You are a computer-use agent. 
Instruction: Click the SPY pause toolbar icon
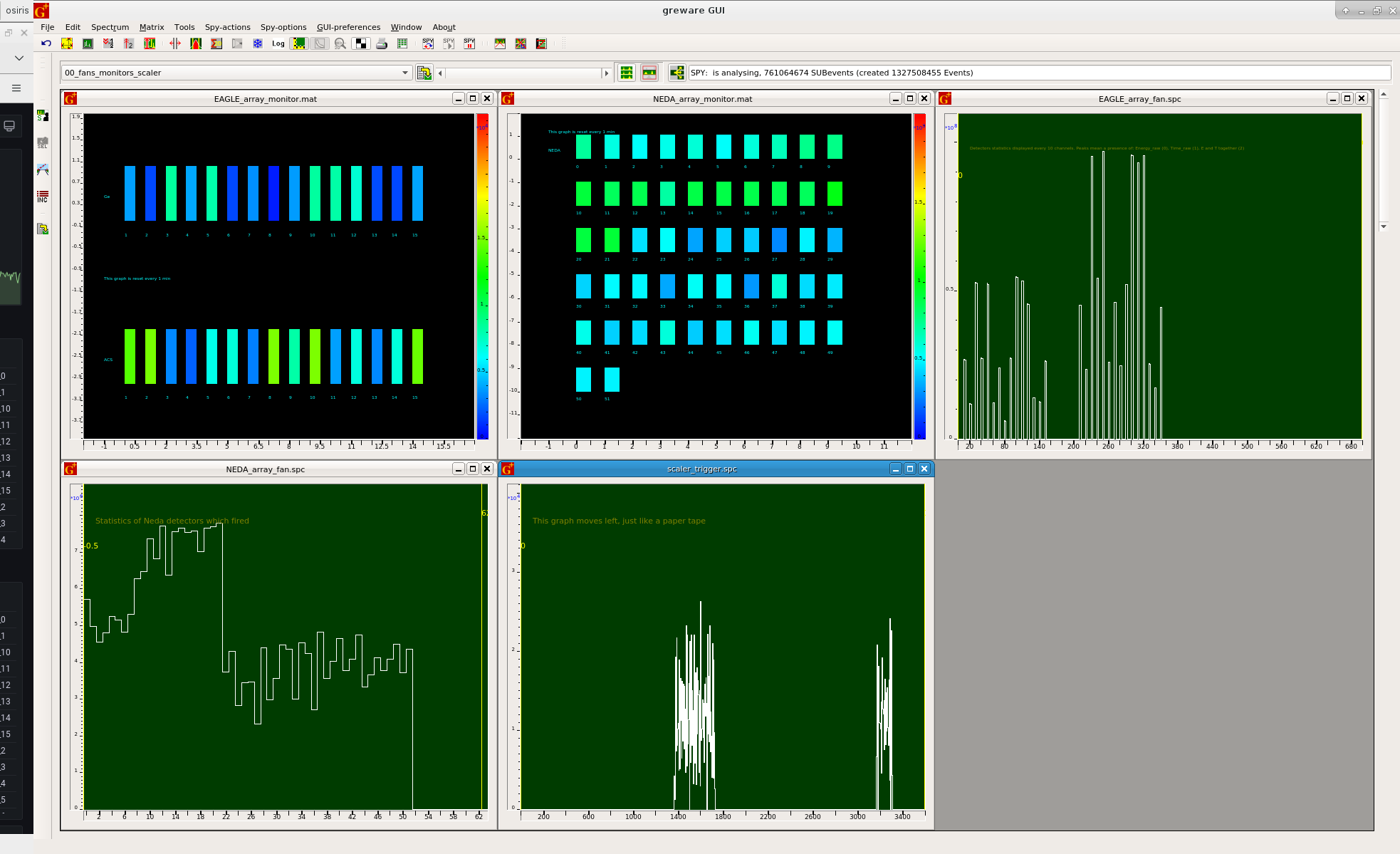(x=469, y=43)
